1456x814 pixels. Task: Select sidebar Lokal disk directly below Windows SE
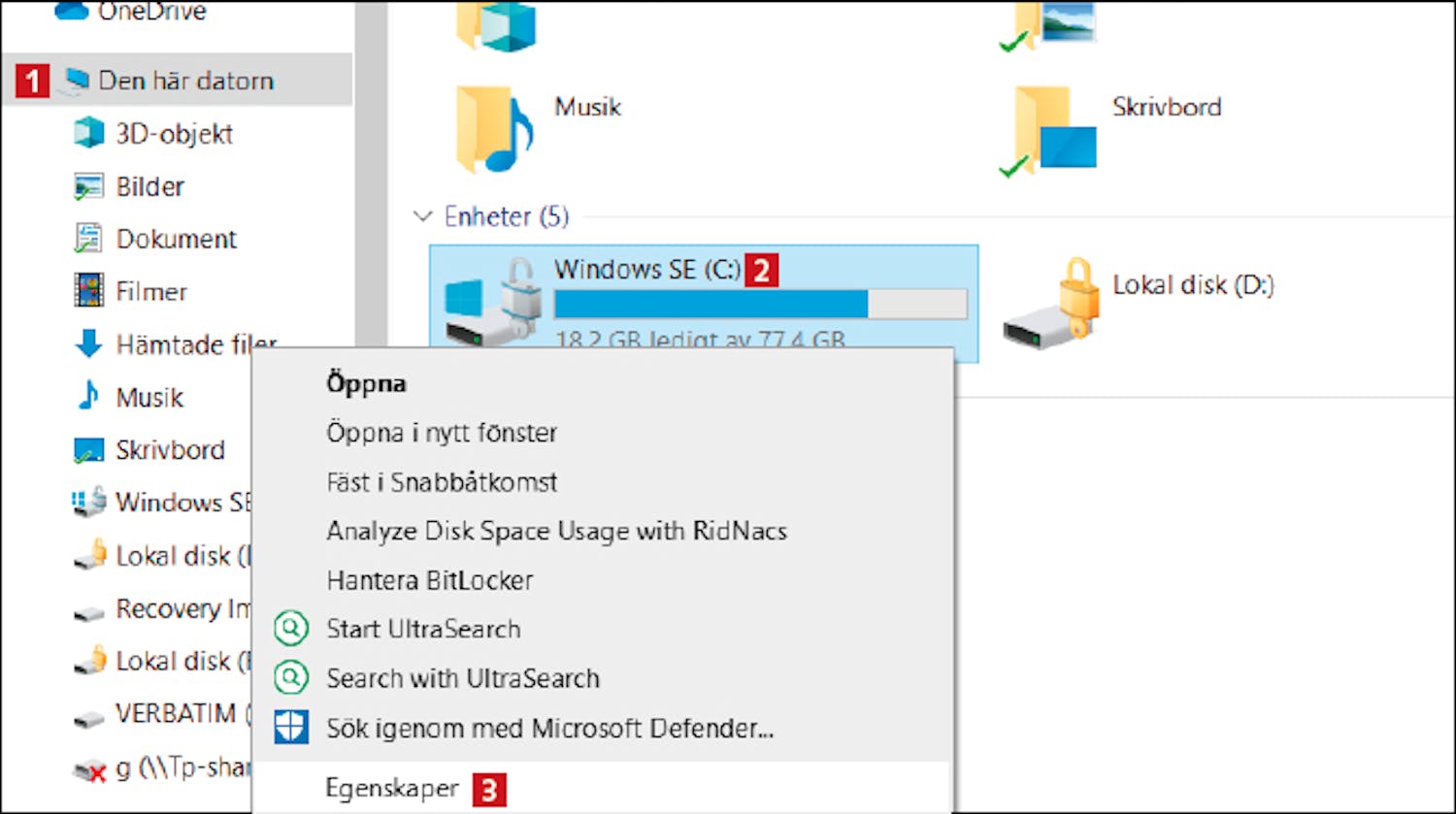pyautogui.click(x=161, y=555)
